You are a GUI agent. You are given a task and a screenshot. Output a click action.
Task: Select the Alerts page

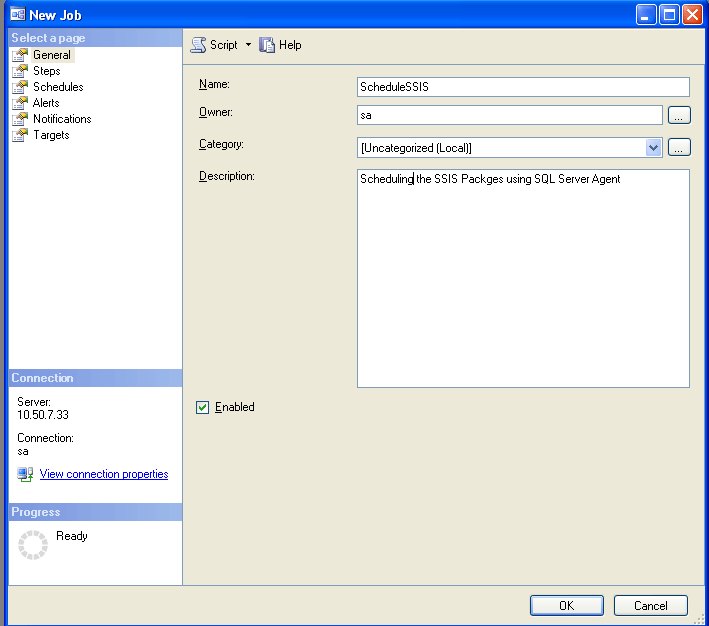pos(46,103)
